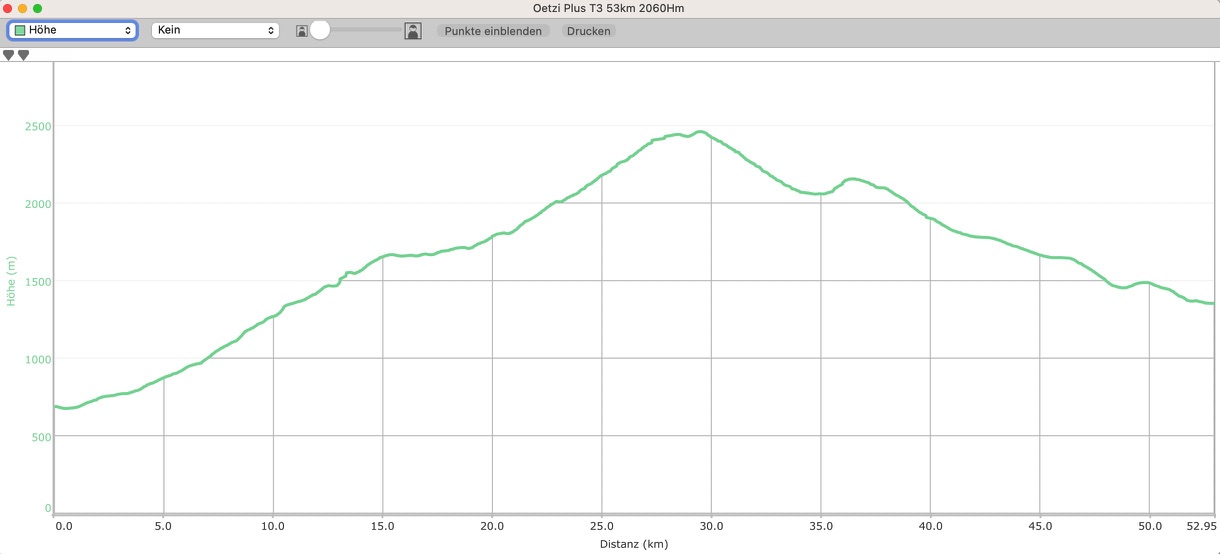Close the elevation profile window

point(8,8)
